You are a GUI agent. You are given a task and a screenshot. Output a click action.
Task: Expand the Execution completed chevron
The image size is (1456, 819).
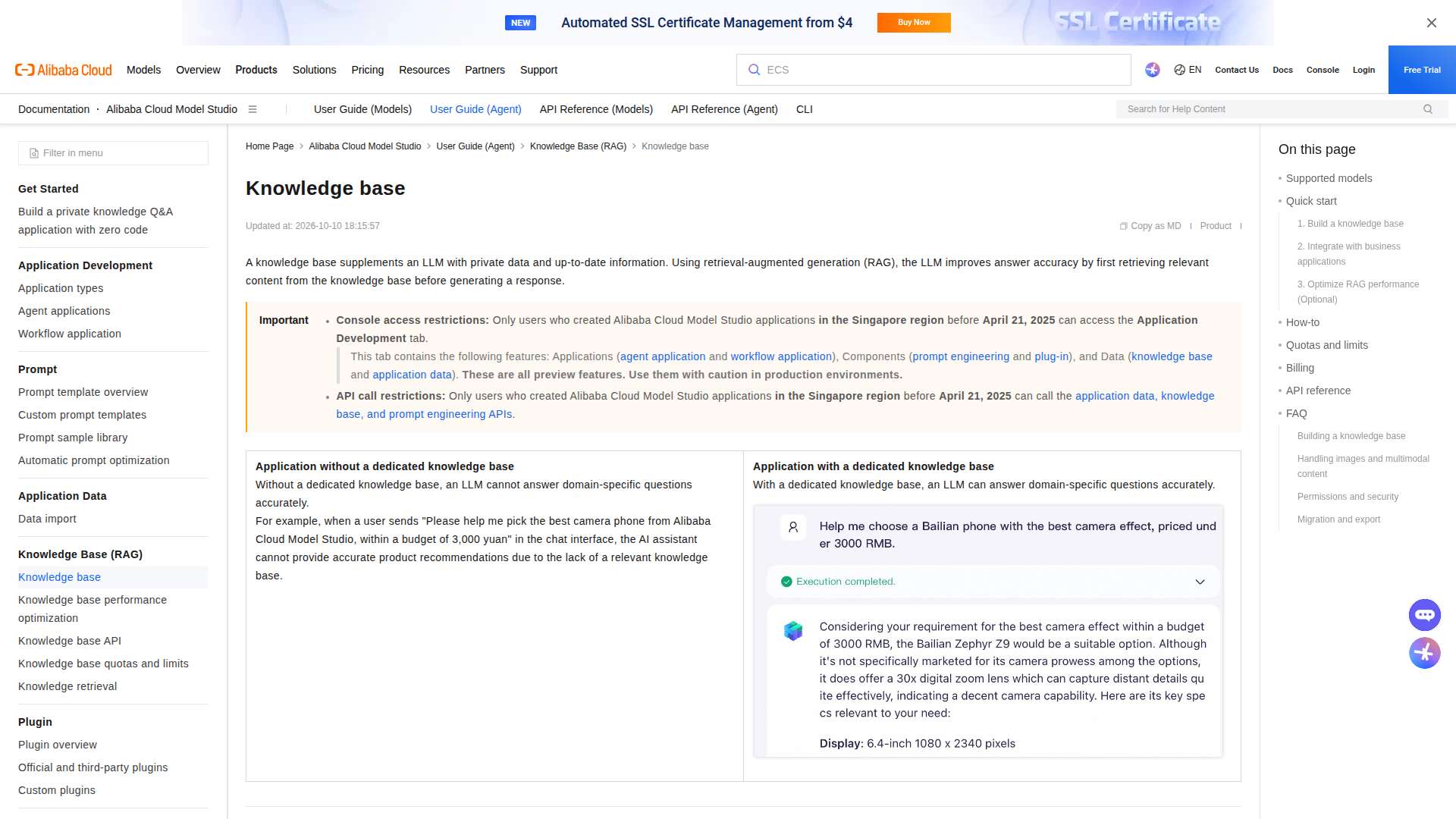(1200, 582)
